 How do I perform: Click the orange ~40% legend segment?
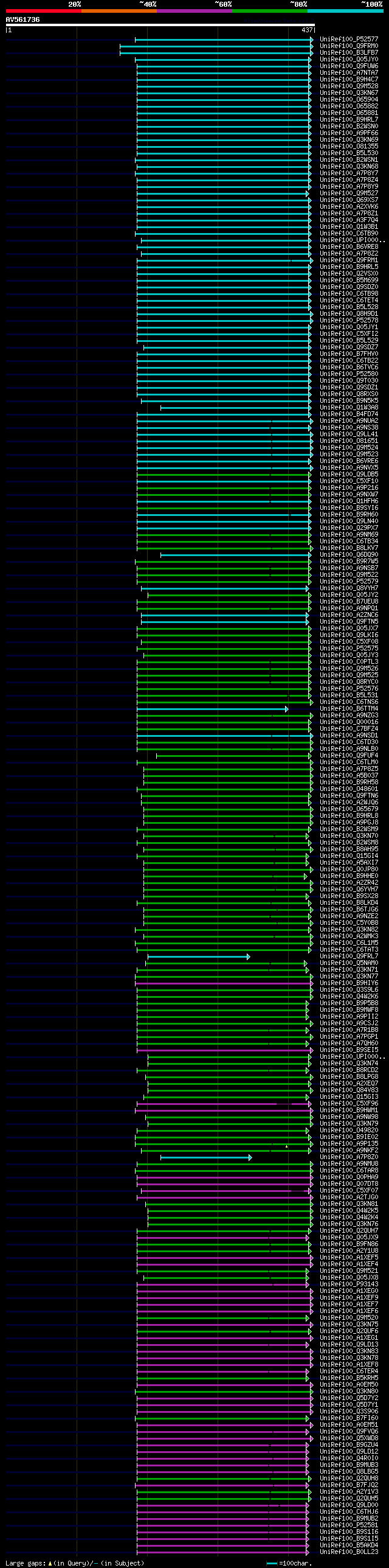[119, 11]
